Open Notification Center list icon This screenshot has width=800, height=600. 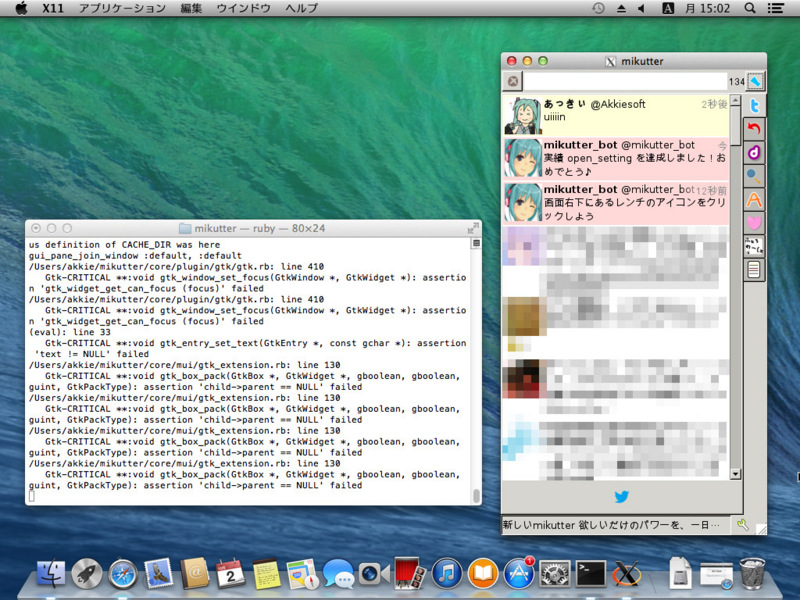click(776, 8)
